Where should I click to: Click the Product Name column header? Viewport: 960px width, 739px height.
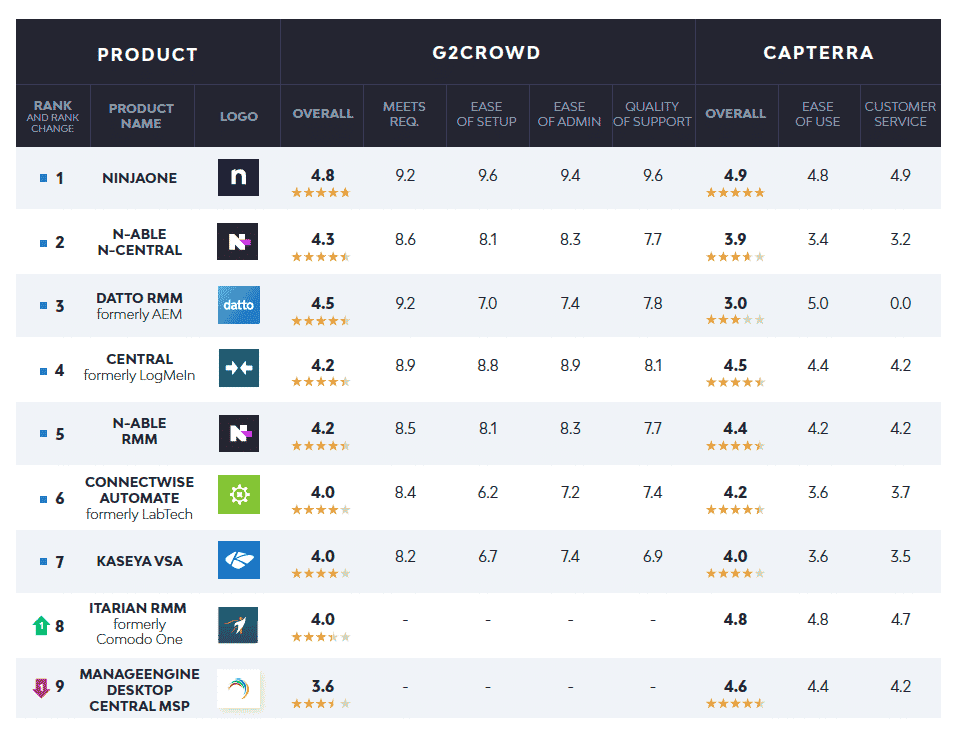pyautogui.click(x=141, y=116)
